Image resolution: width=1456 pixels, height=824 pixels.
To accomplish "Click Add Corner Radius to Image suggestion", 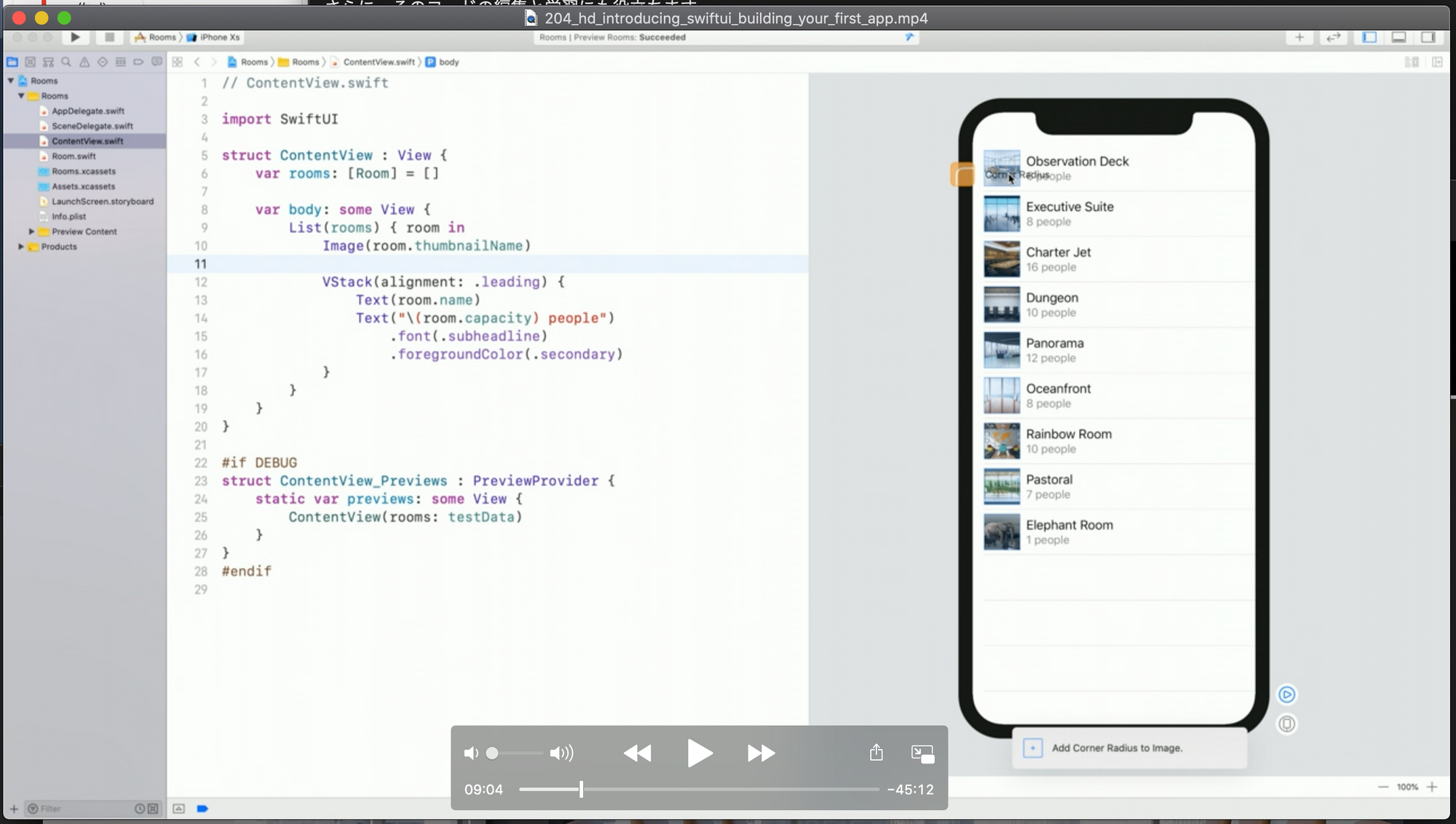I will 1117,748.
